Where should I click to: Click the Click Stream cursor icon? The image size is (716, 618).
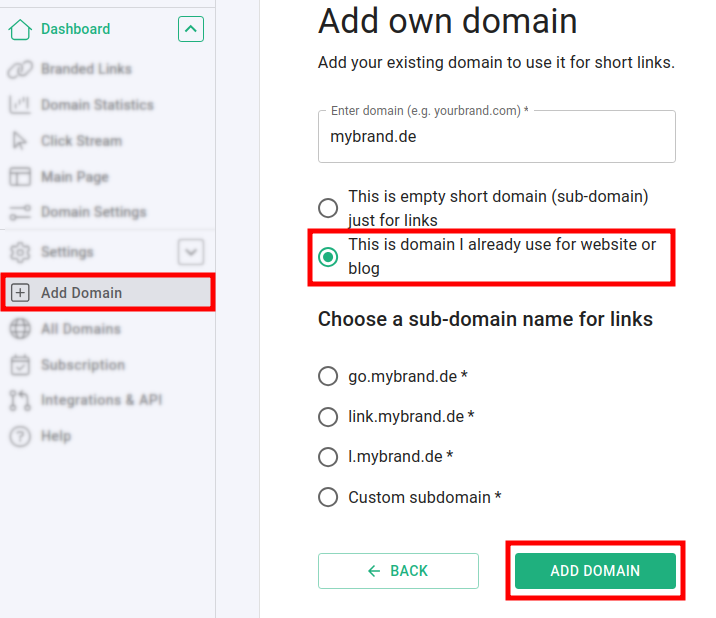point(20,141)
